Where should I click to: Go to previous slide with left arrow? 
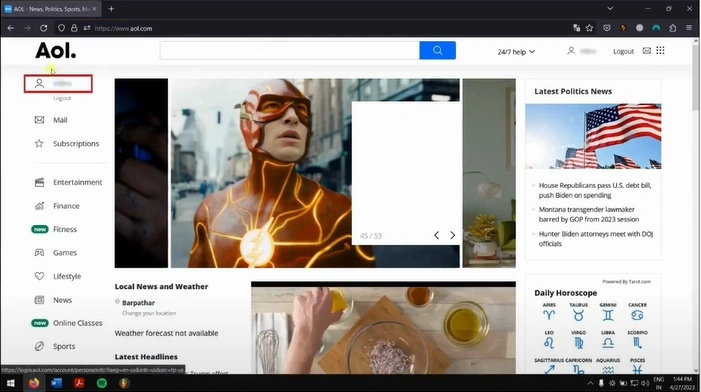[436, 235]
